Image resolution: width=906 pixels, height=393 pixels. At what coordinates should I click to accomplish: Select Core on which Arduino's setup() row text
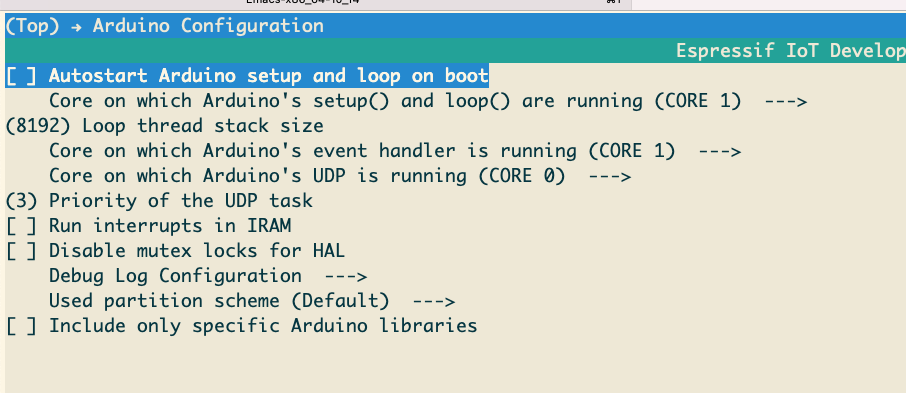pos(395,101)
